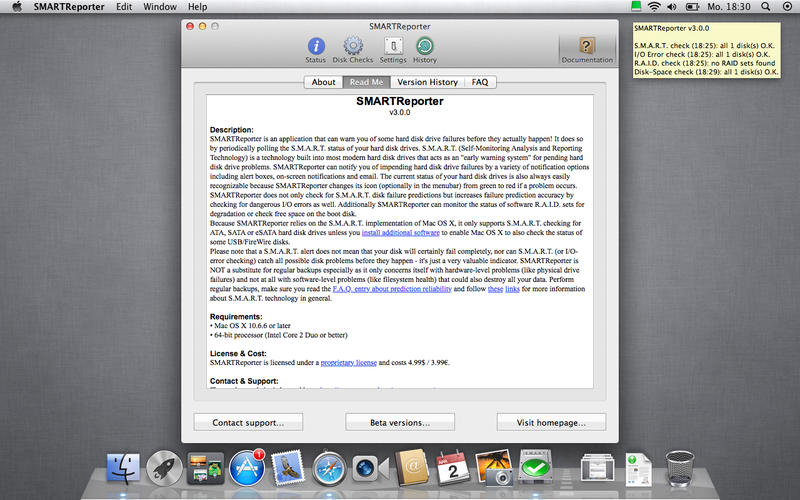
Task: Open Address Book in the Dock
Action: (412, 467)
